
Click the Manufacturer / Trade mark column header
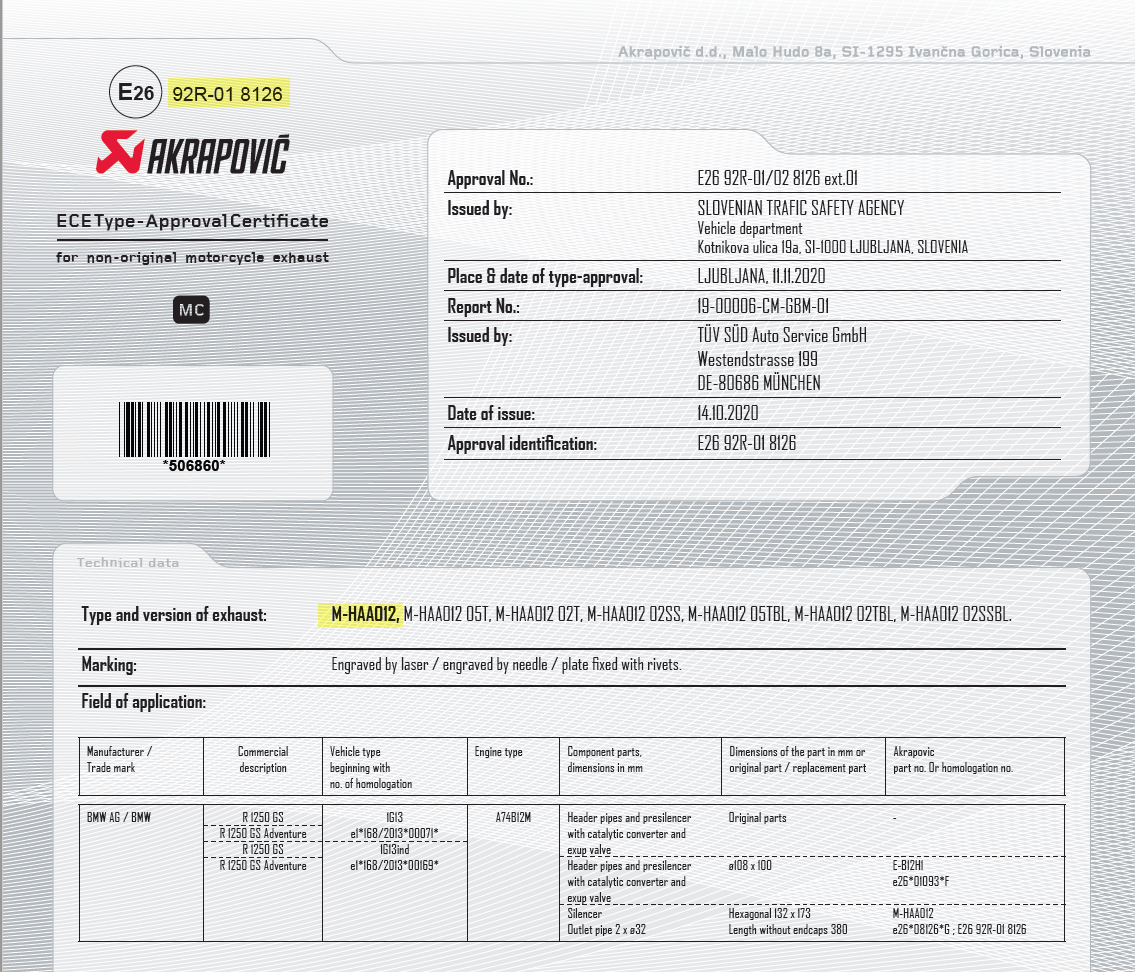pos(119,759)
